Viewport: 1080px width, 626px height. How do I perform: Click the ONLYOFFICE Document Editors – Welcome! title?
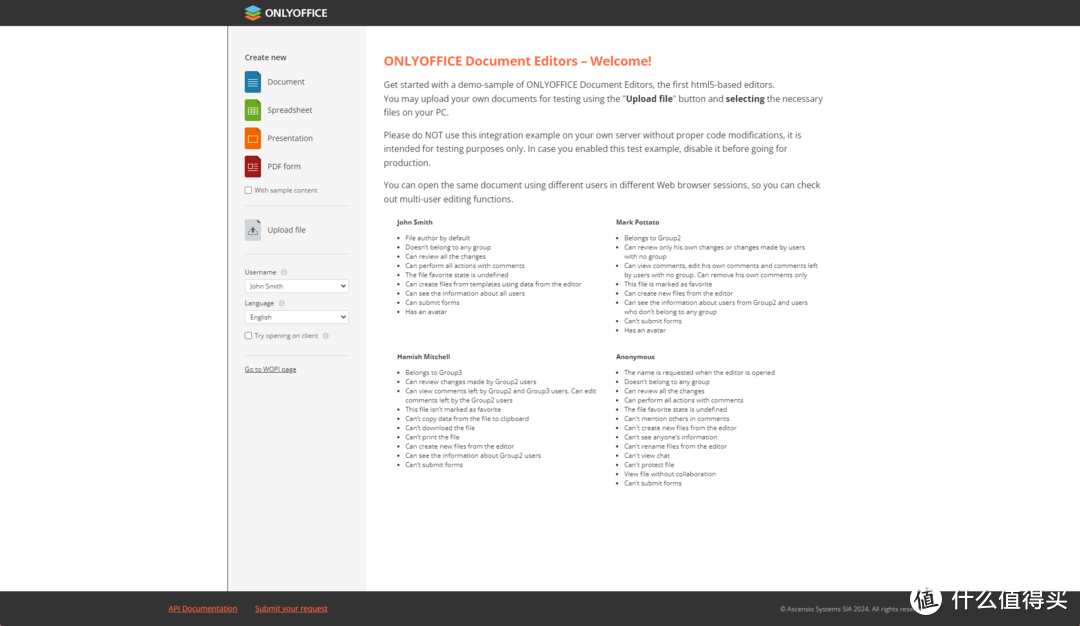[x=517, y=61]
